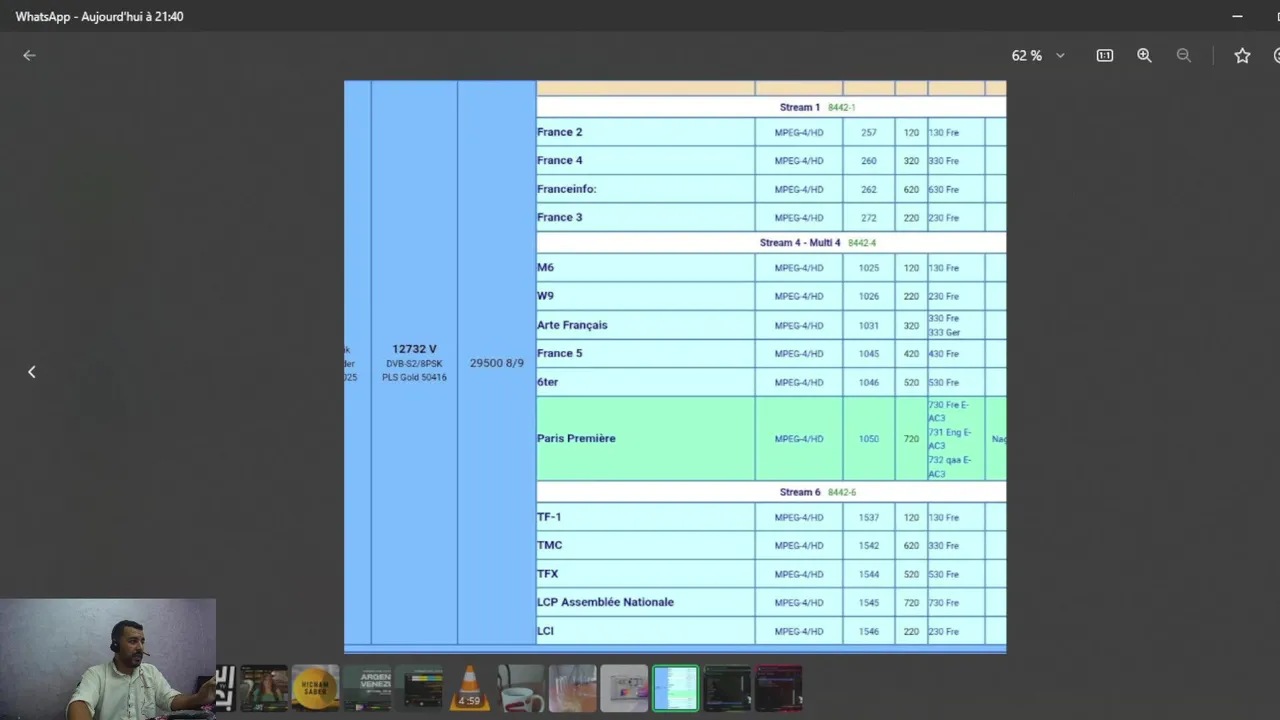Click the France 2 channel name

[x=559, y=132]
